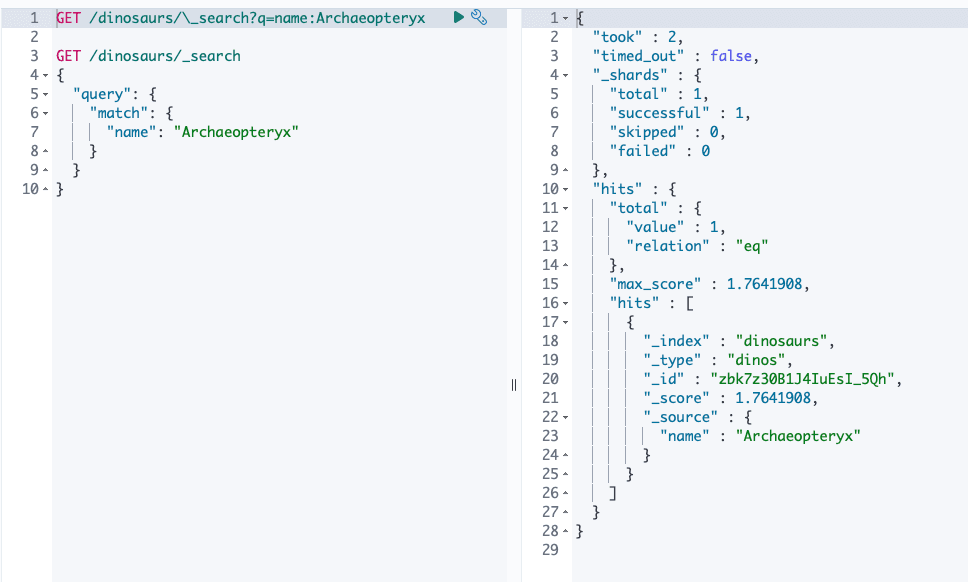968x582 pixels.
Task: Fold the "match" block in the editor
Action: point(46,113)
